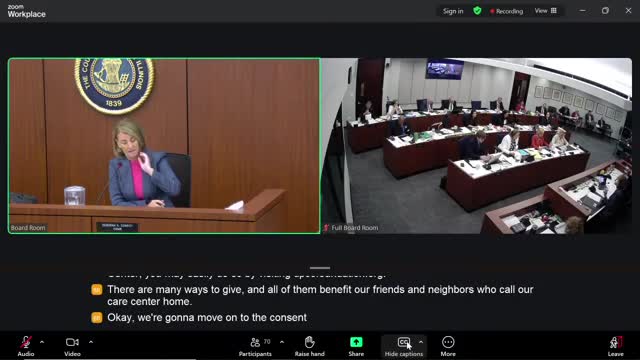Sign in to Zoom
This screenshot has height=360, width=640.
(x=453, y=11)
